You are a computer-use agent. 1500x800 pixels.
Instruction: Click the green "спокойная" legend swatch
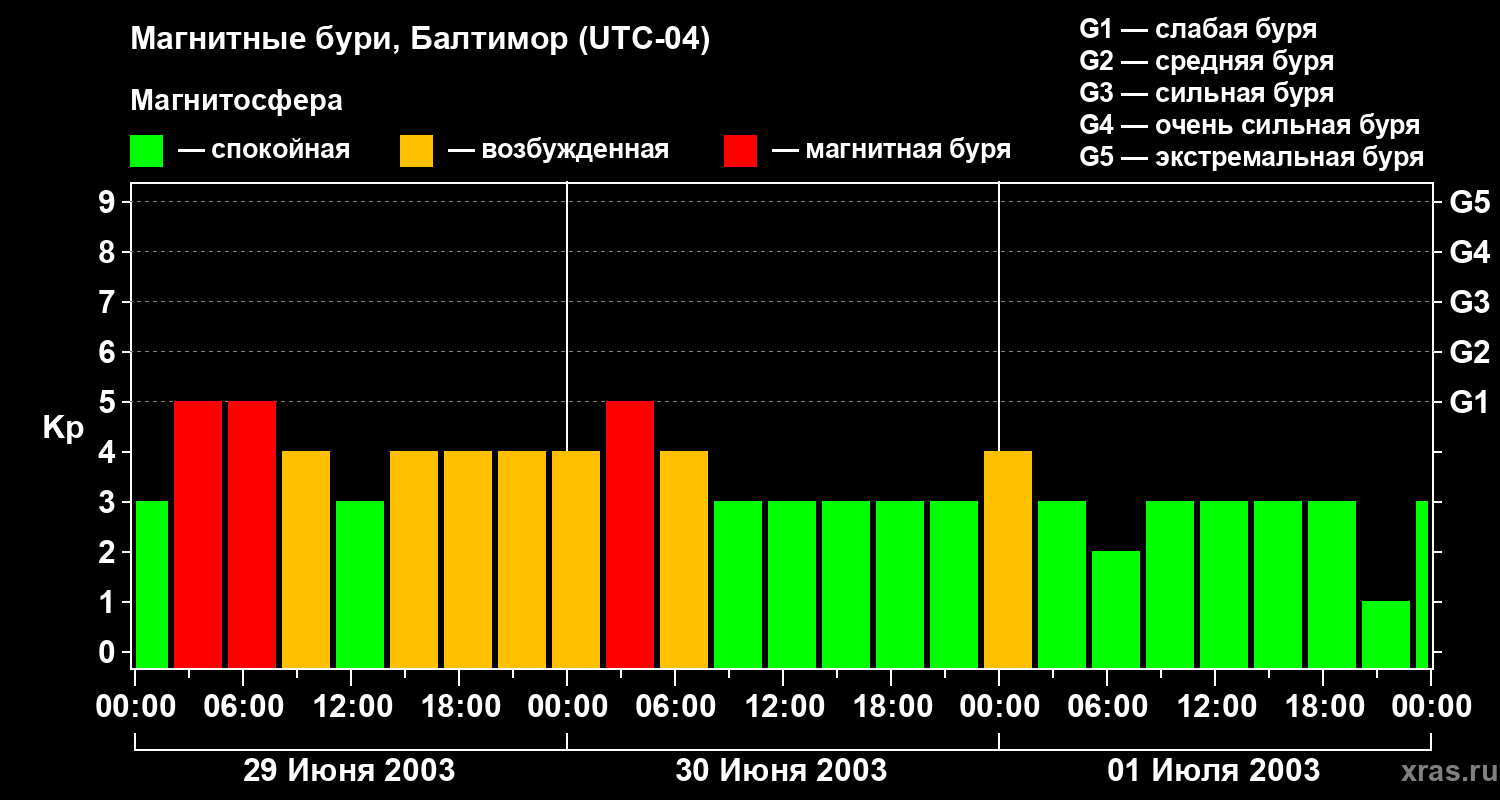coord(146,151)
